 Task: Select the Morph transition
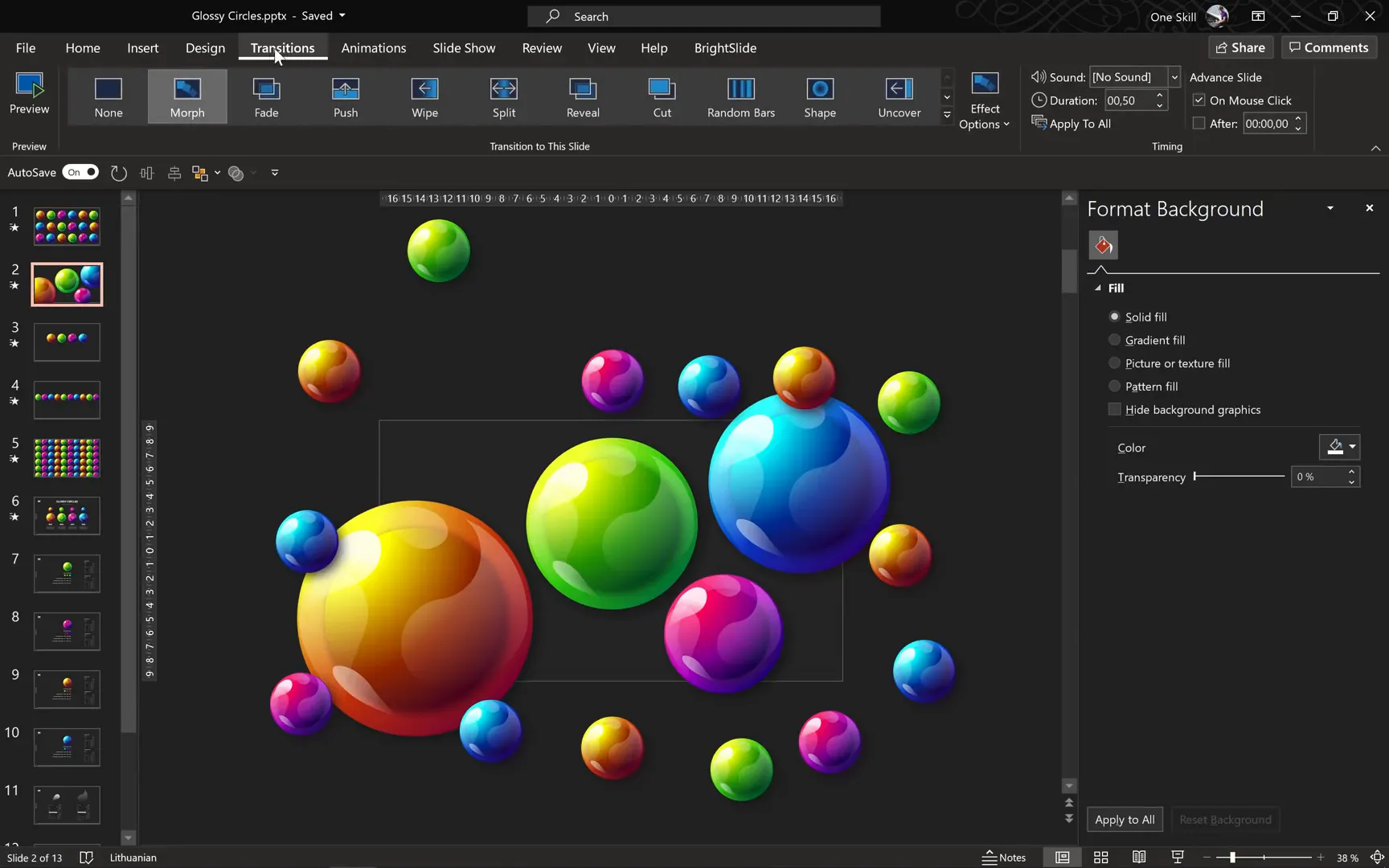(186, 96)
